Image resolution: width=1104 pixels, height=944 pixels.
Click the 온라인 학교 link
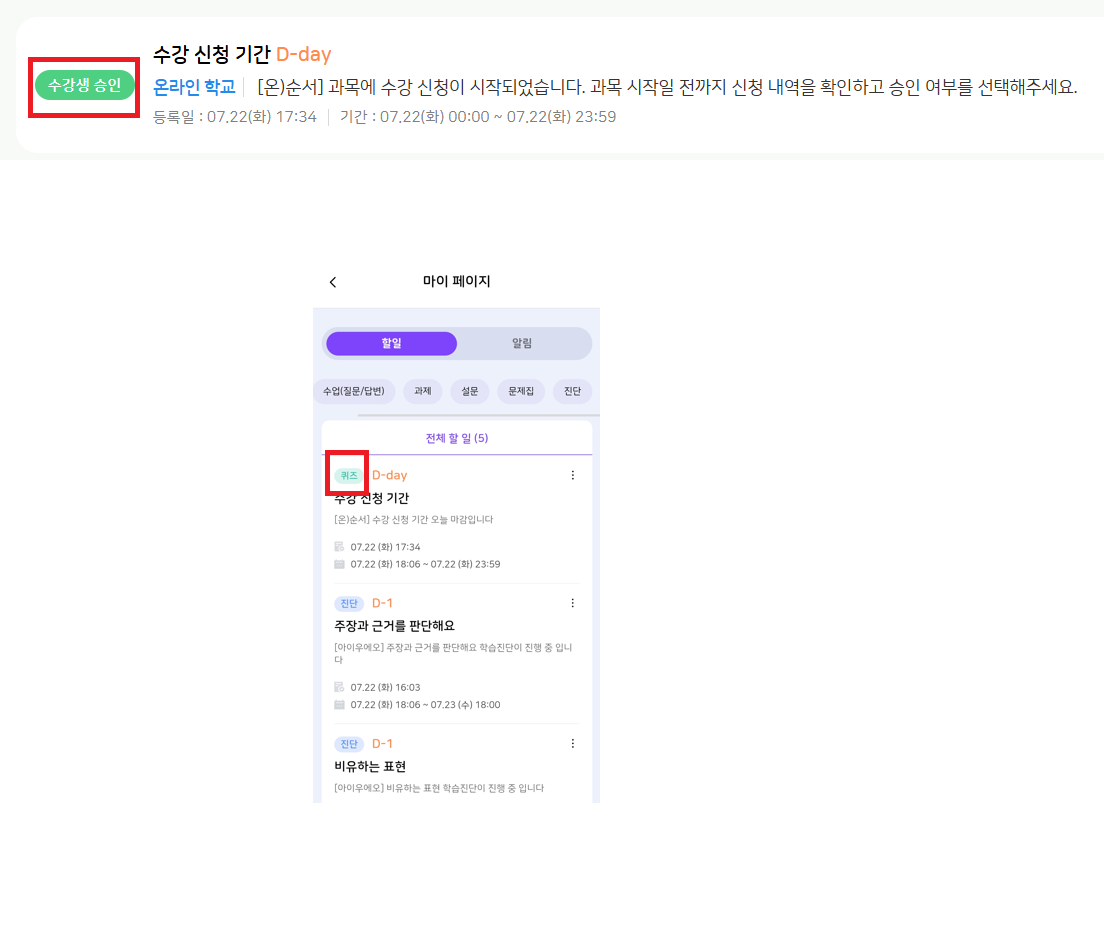pos(194,87)
